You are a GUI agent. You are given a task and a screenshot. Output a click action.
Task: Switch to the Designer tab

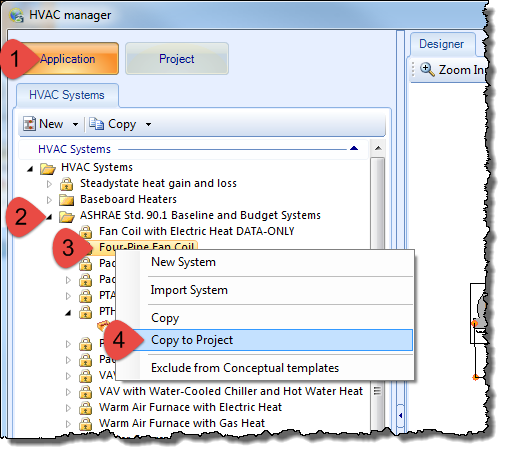[441, 44]
